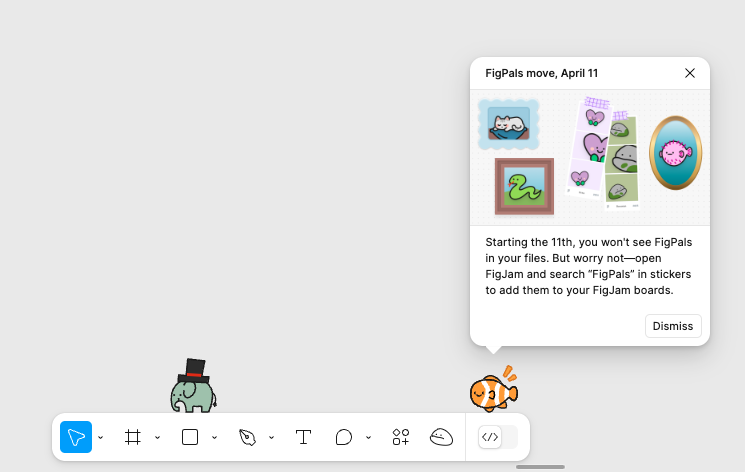Click the horizontal scrollbar at bottom

coord(540,467)
